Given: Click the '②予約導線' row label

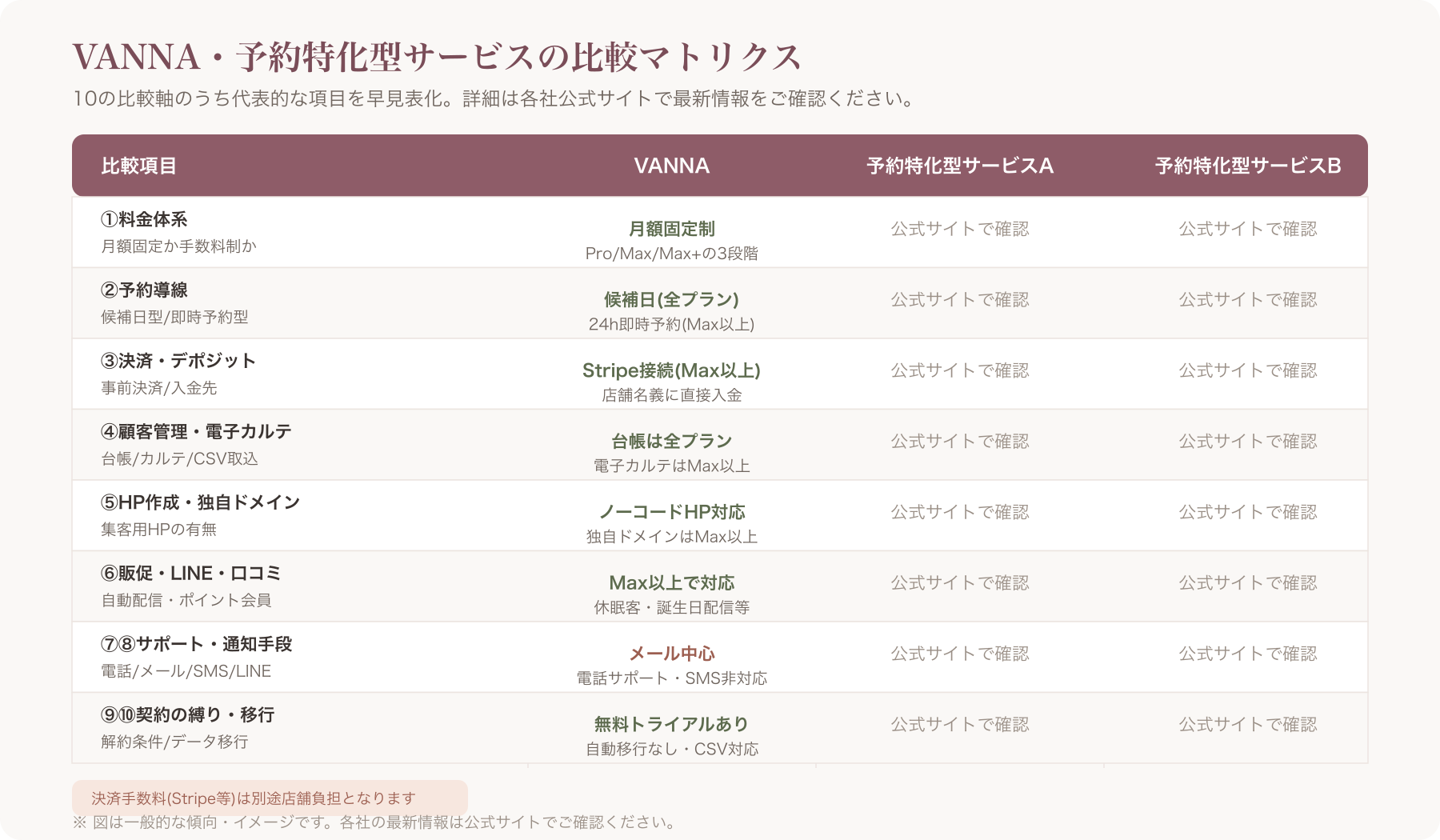Looking at the screenshot, I should (x=144, y=290).
